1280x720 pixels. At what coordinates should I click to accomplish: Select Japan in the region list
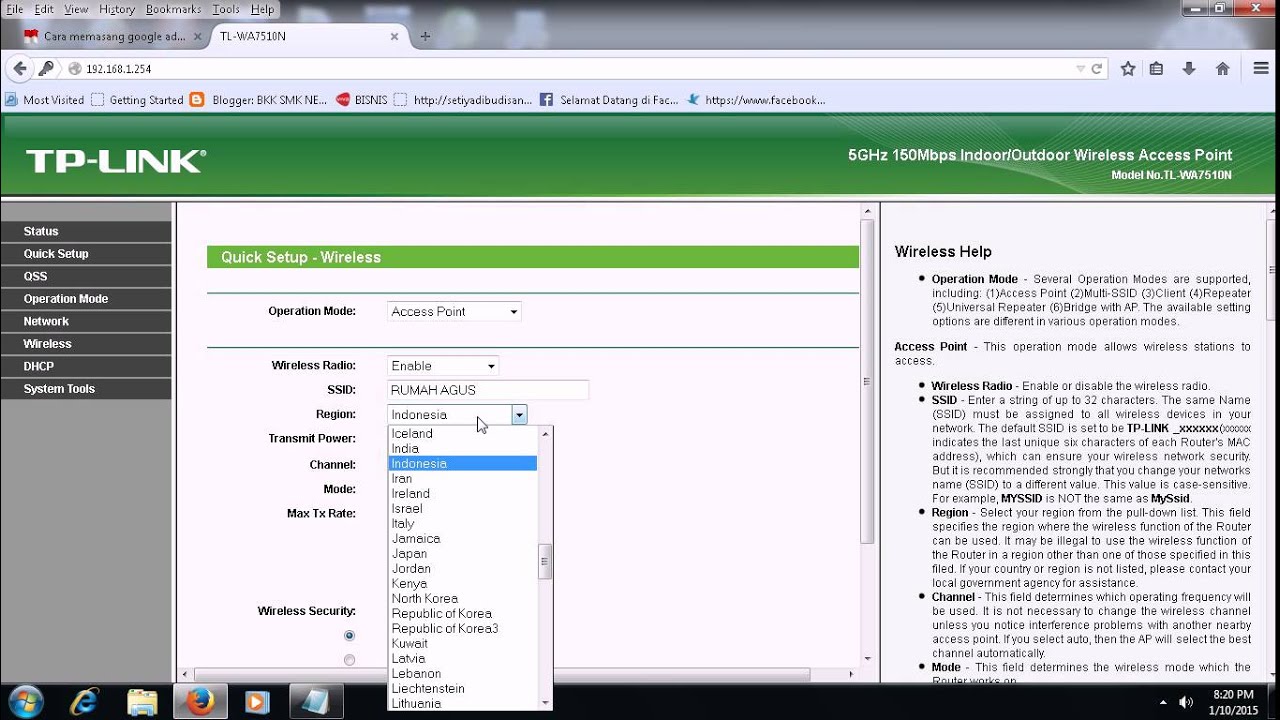click(x=463, y=554)
